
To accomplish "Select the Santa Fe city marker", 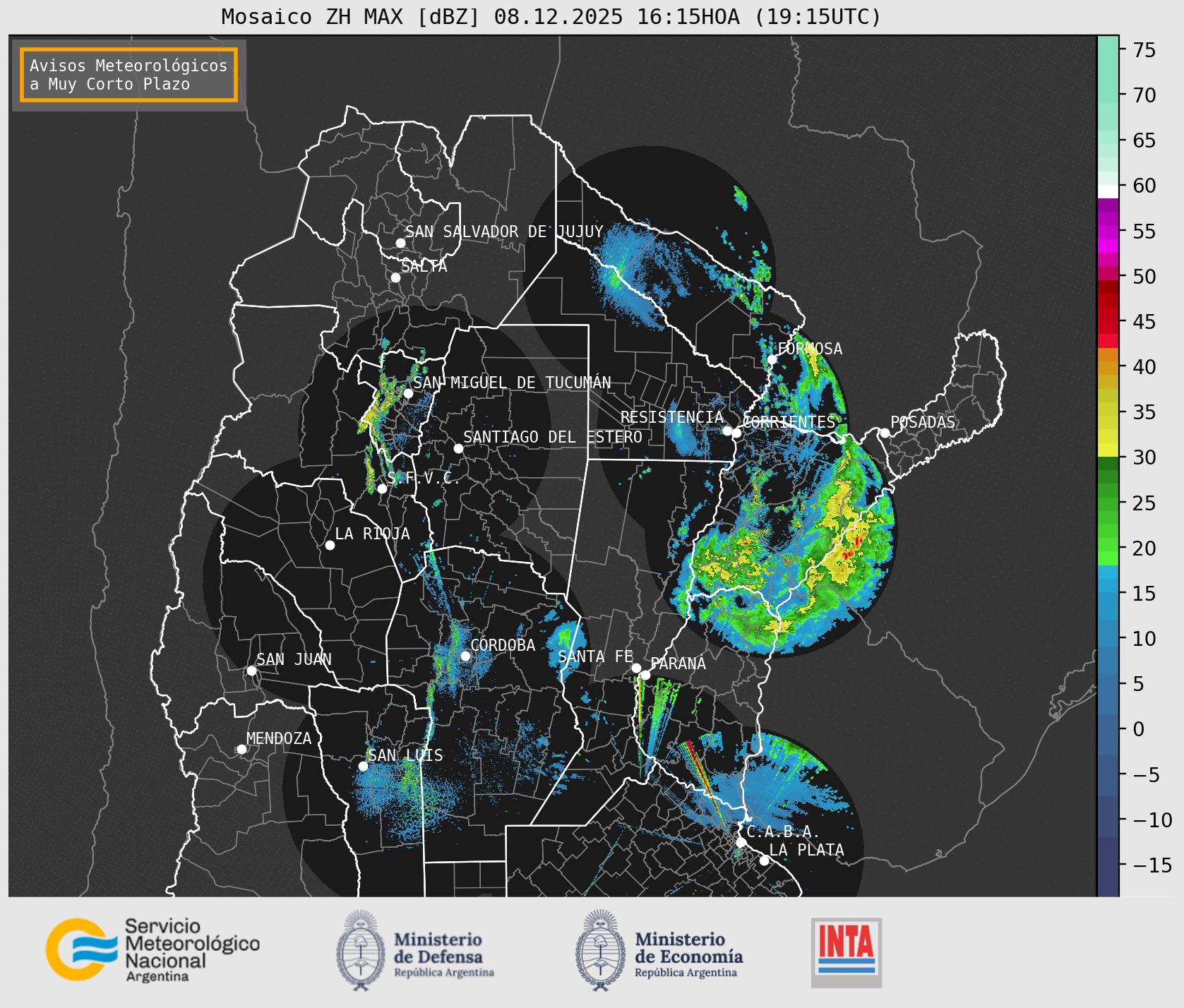I will (636, 668).
